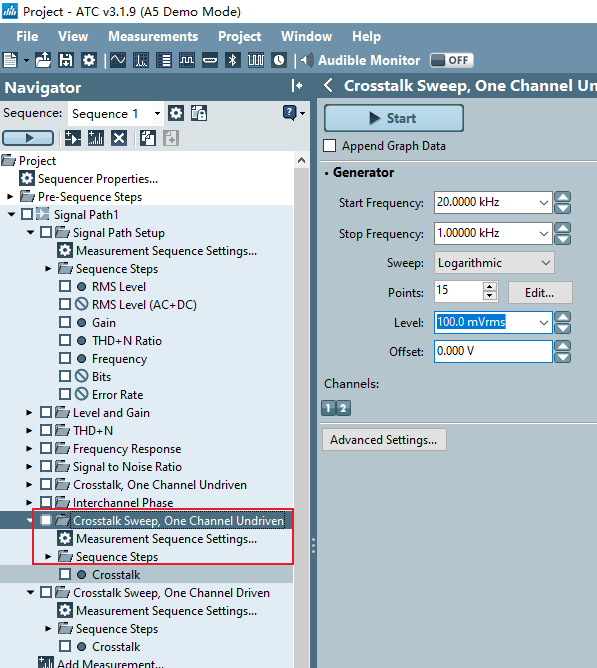Image resolution: width=597 pixels, height=668 pixels.
Task: Open the Level units dropdown arrow
Action: click(544, 322)
